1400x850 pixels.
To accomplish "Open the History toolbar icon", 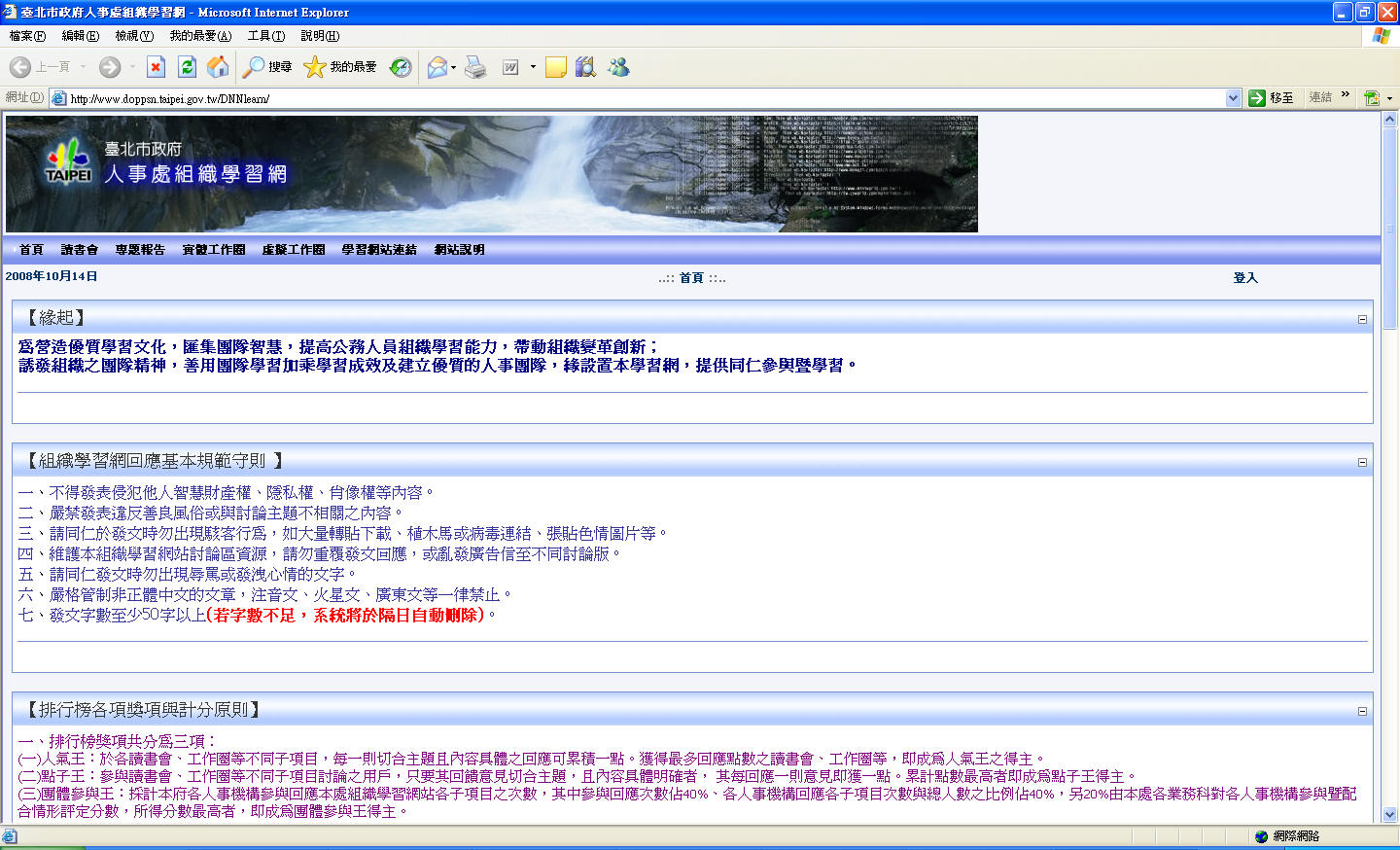I will 401,67.
